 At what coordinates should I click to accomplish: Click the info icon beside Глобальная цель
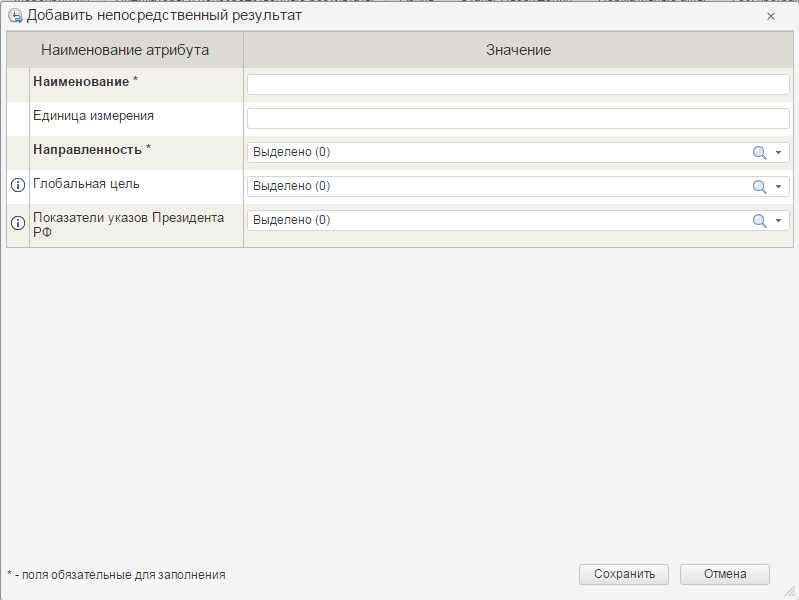pos(18,185)
